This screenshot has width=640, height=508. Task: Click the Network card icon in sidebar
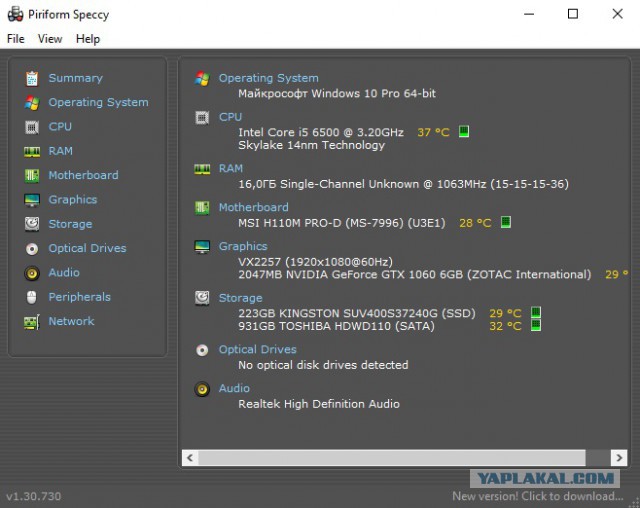coord(32,322)
